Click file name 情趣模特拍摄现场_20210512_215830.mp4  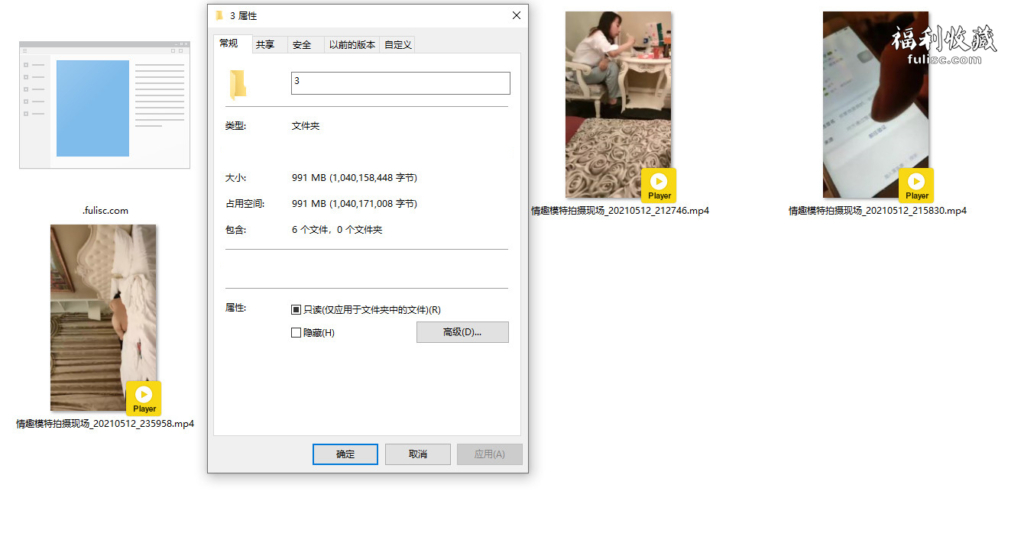click(x=877, y=210)
